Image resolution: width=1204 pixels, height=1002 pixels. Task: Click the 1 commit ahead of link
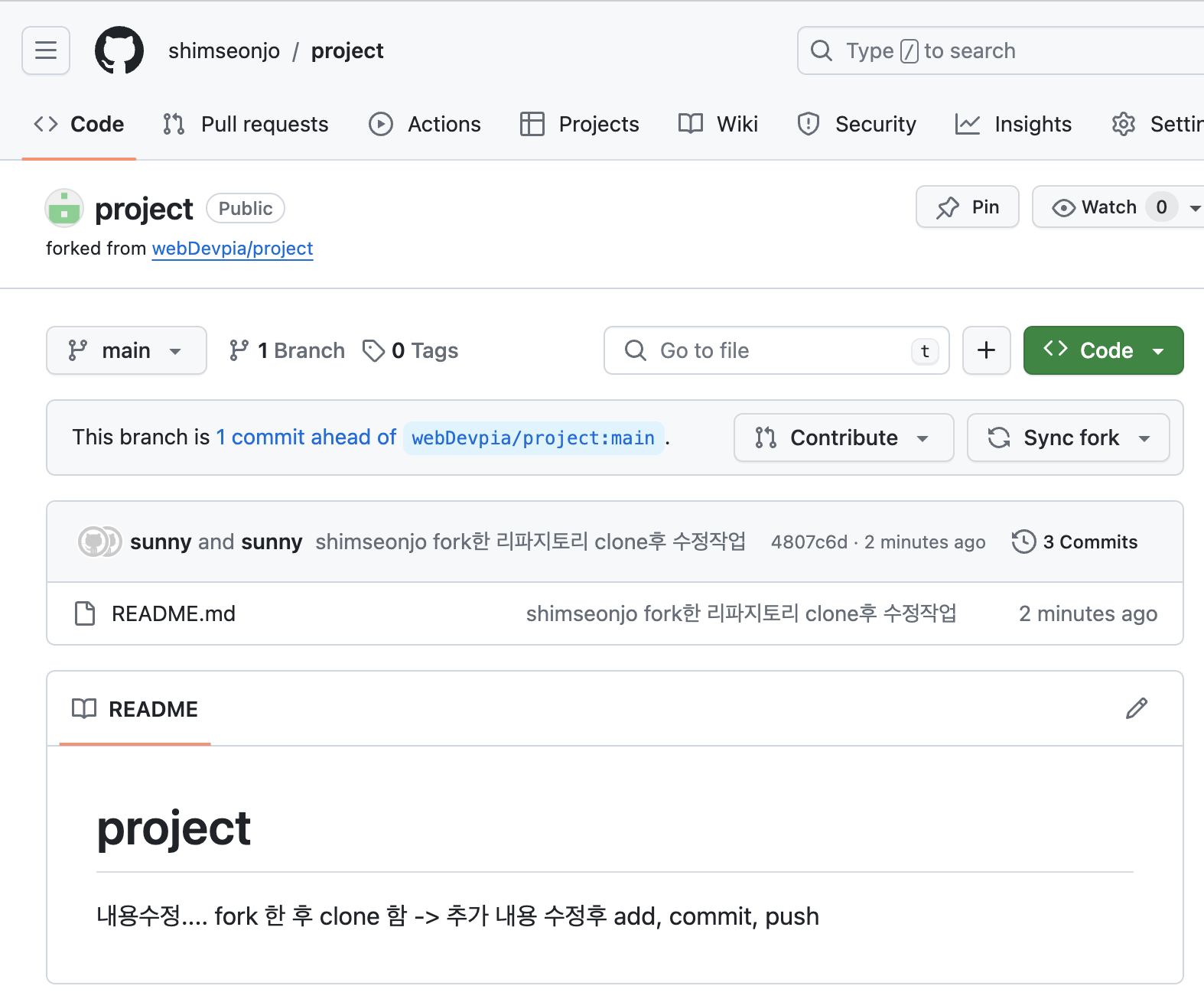(x=306, y=438)
